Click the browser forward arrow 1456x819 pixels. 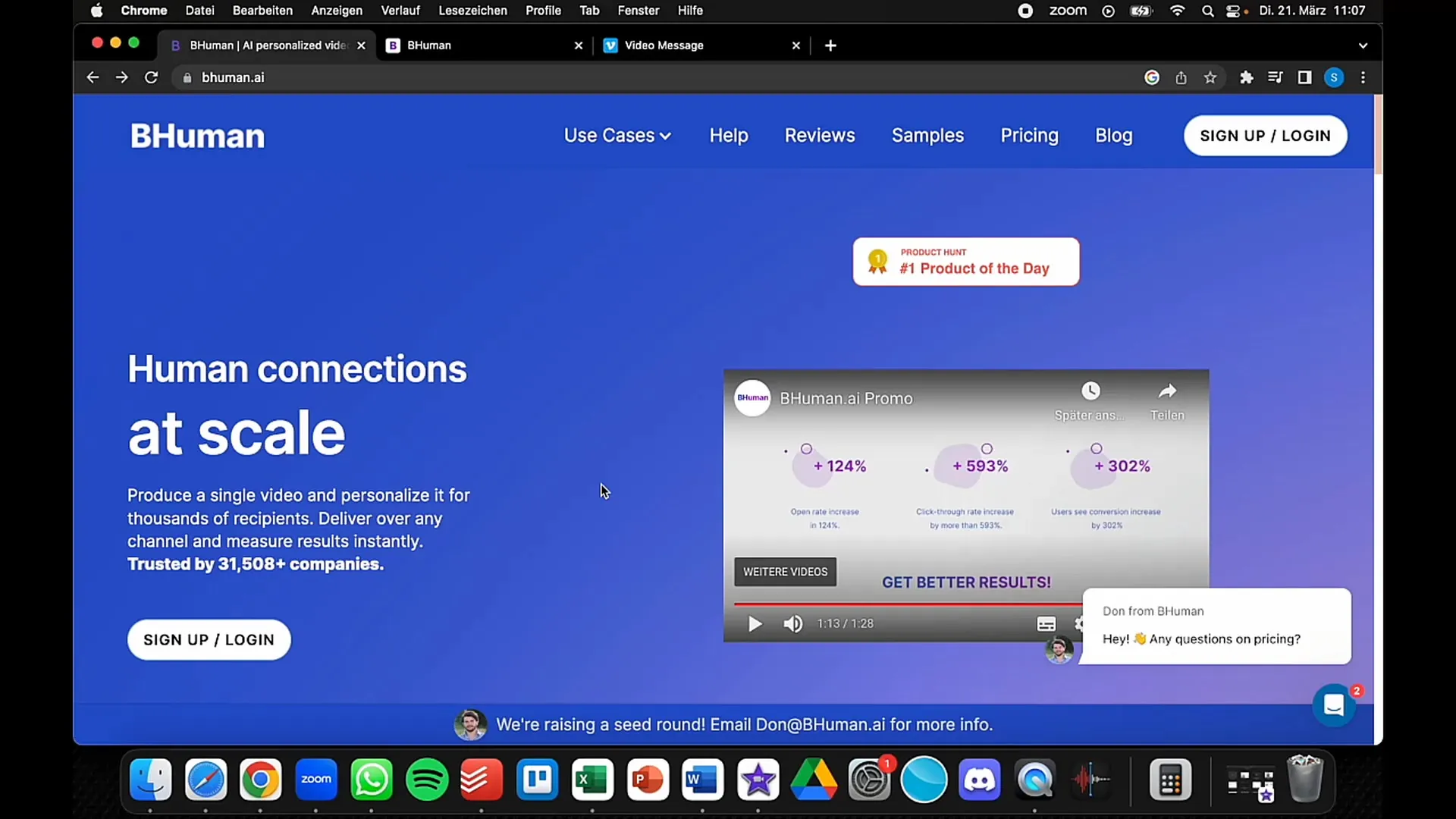[x=121, y=77]
